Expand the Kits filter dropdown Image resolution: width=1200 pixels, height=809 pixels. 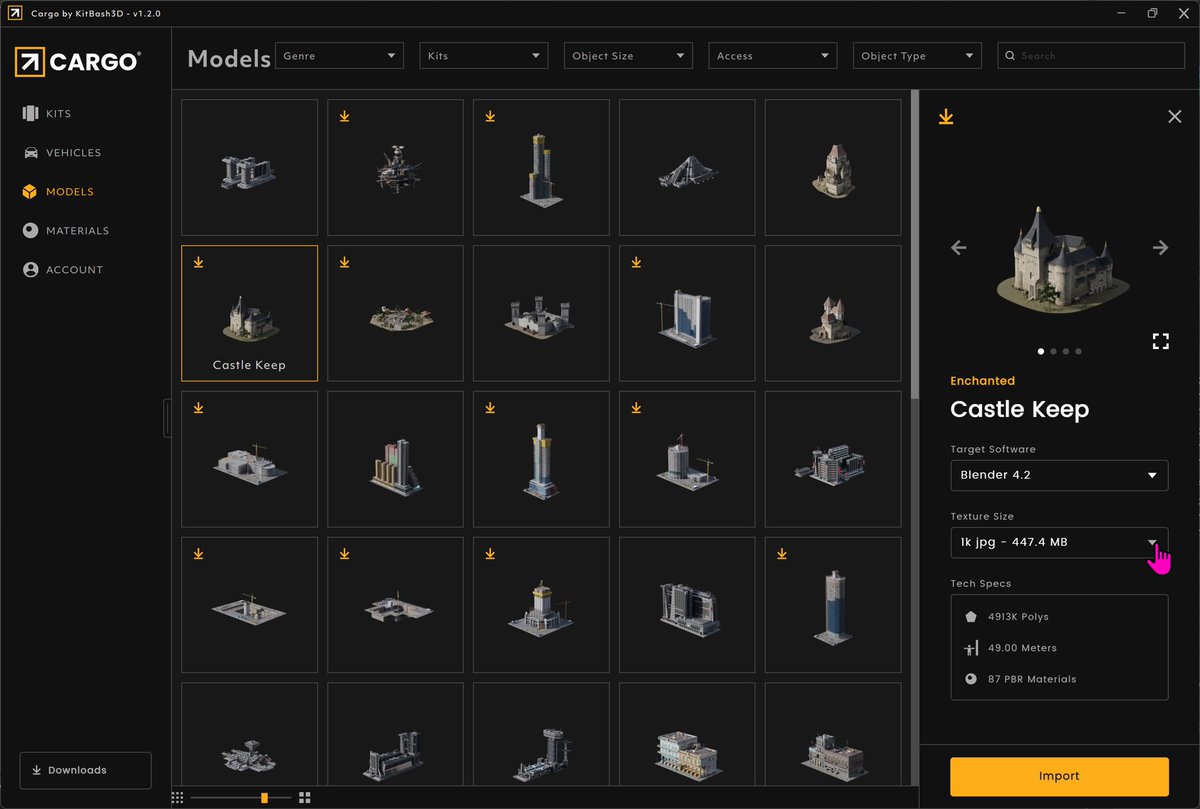click(x=483, y=56)
